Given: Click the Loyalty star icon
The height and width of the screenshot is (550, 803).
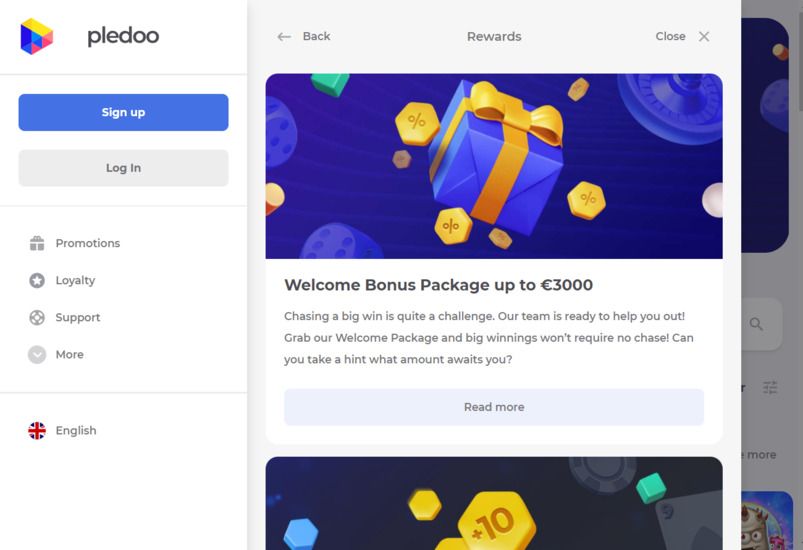Looking at the screenshot, I should point(37,280).
